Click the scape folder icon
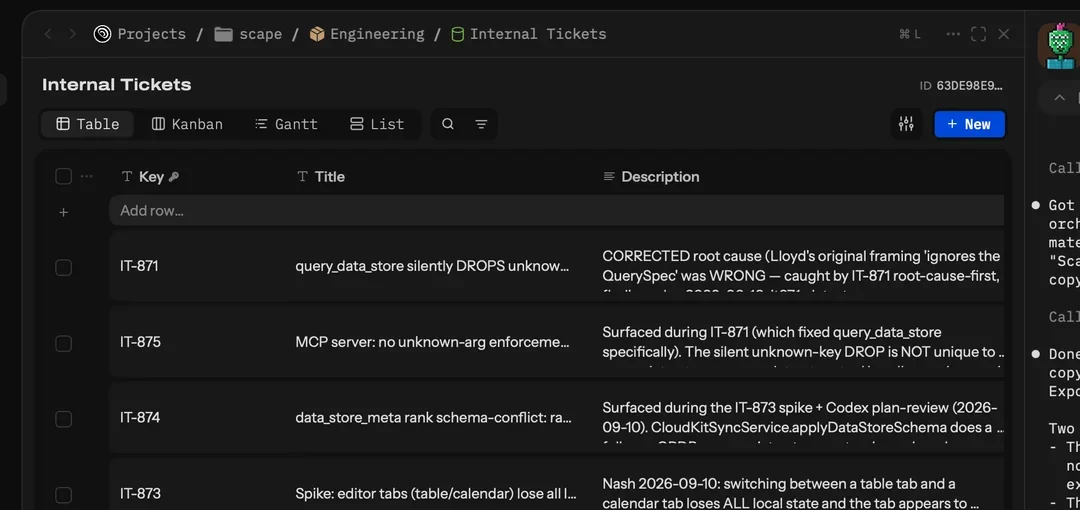1080x510 pixels. pyautogui.click(x=223, y=34)
